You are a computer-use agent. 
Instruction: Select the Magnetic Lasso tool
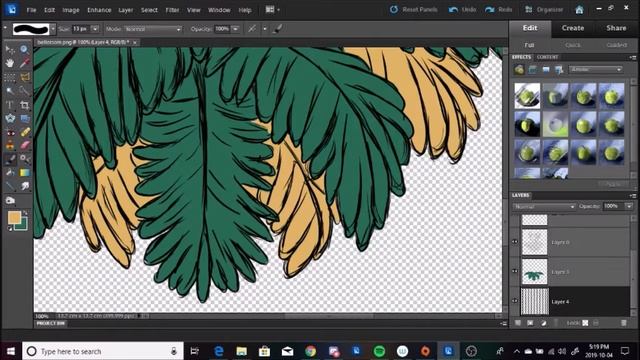[x=24, y=77]
